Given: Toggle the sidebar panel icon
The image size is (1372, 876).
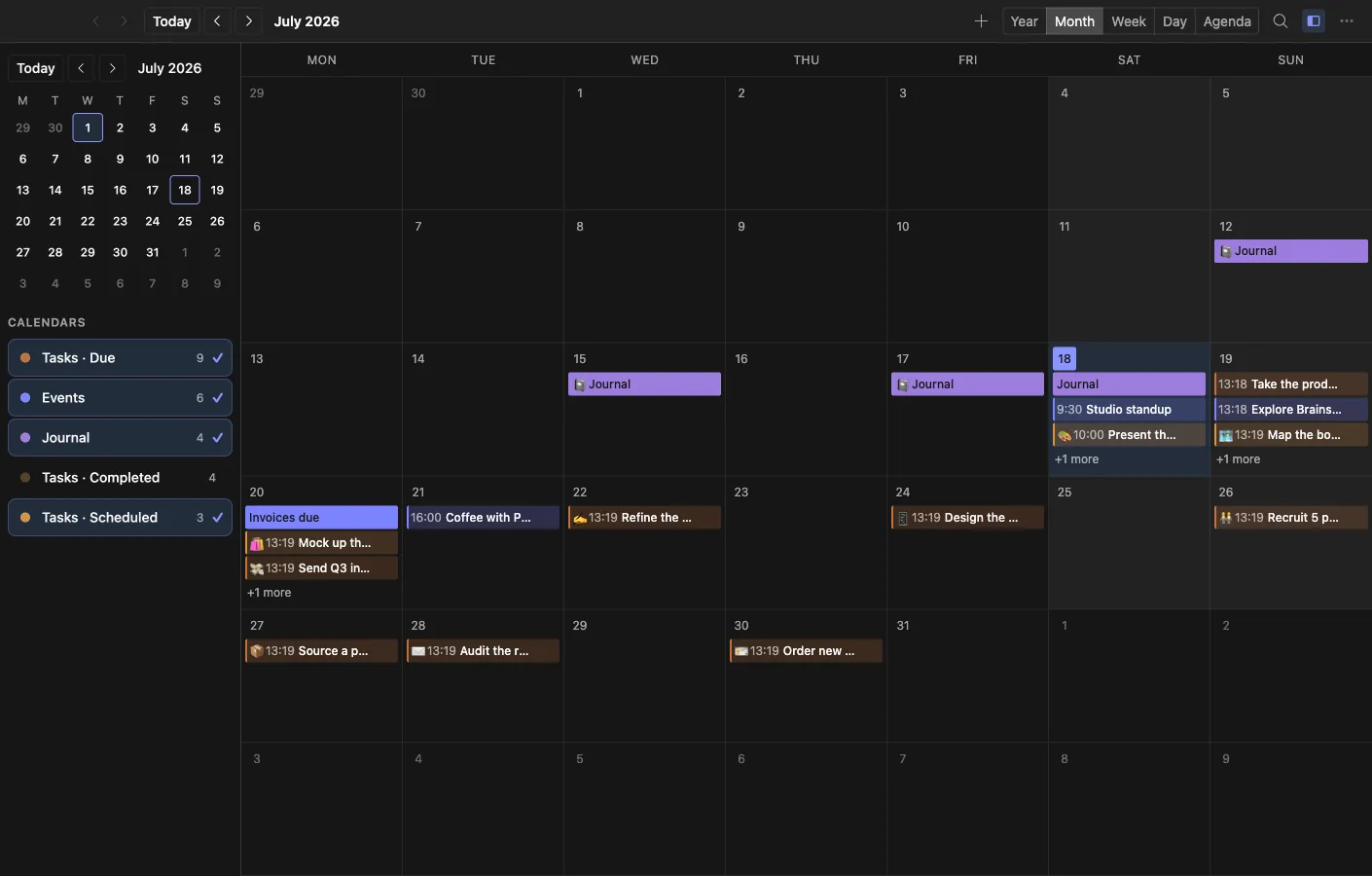Looking at the screenshot, I should pos(1314,21).
